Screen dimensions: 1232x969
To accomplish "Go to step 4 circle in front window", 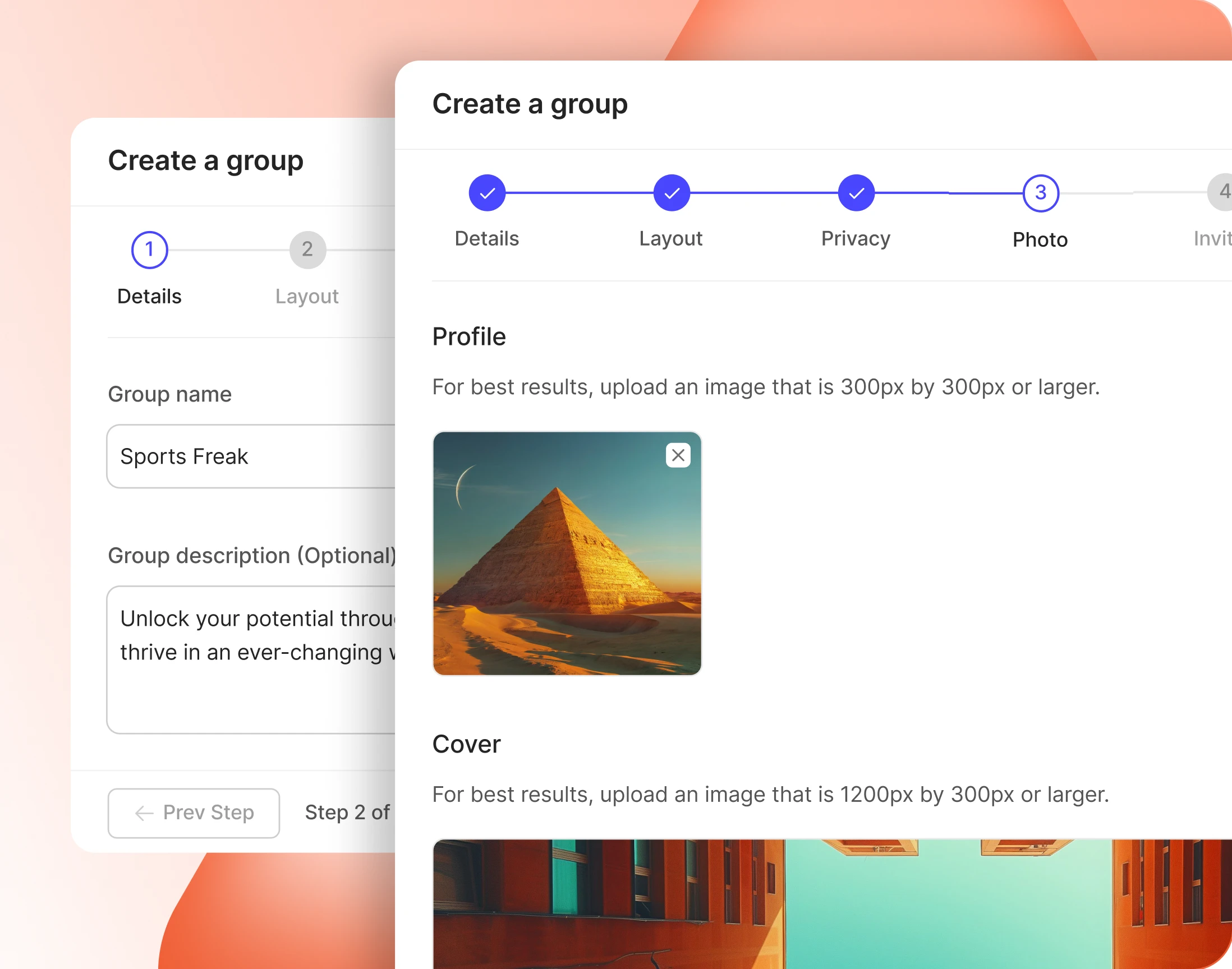I will click(x=1220, y=193).
